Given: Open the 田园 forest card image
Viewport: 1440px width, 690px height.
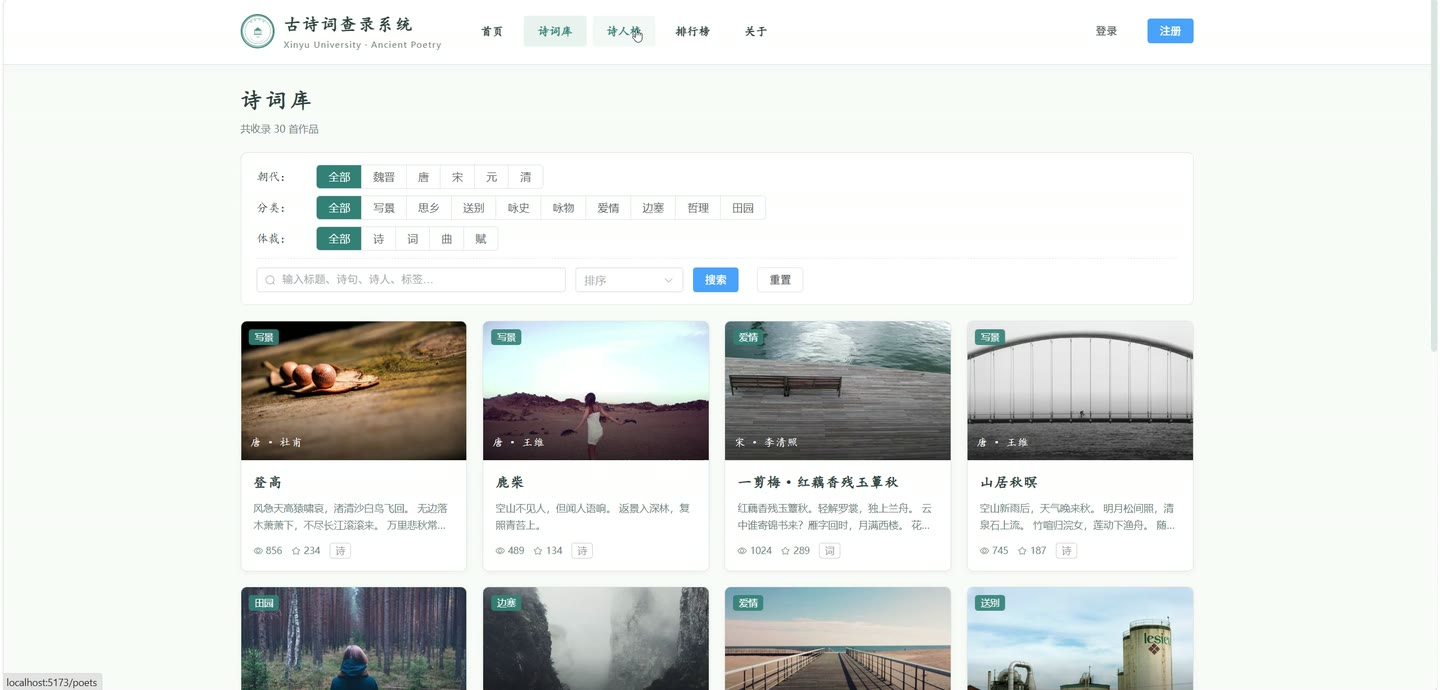Looking at the screenshot, I should pyautogui.click(x=354, y=638).
